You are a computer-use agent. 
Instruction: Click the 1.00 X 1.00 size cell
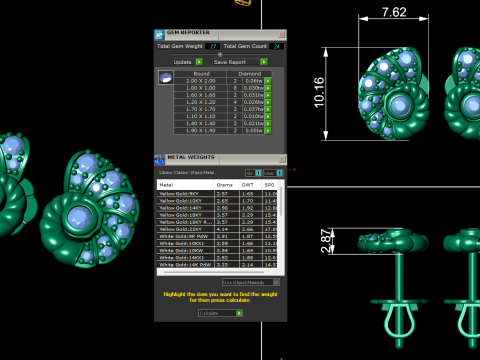[x=201, y=88]
